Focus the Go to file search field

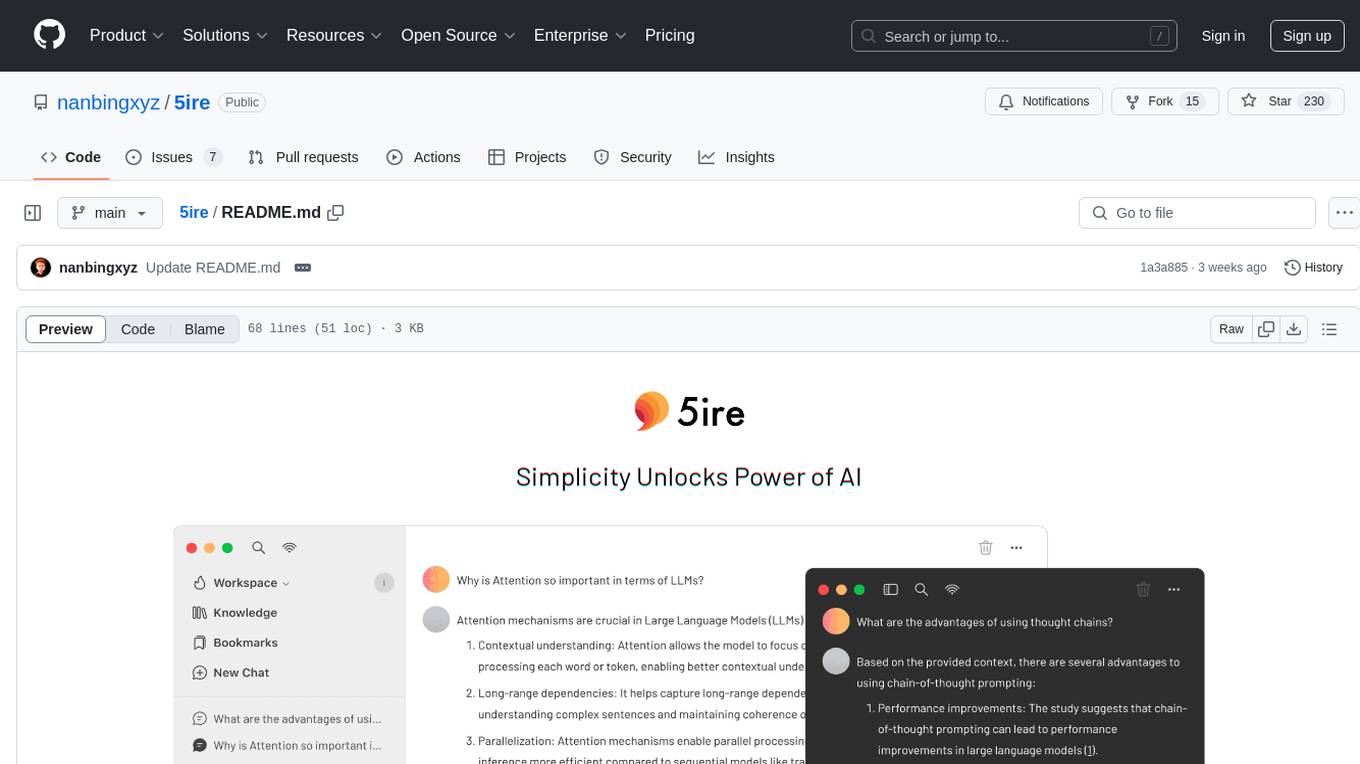point(1197,213)
